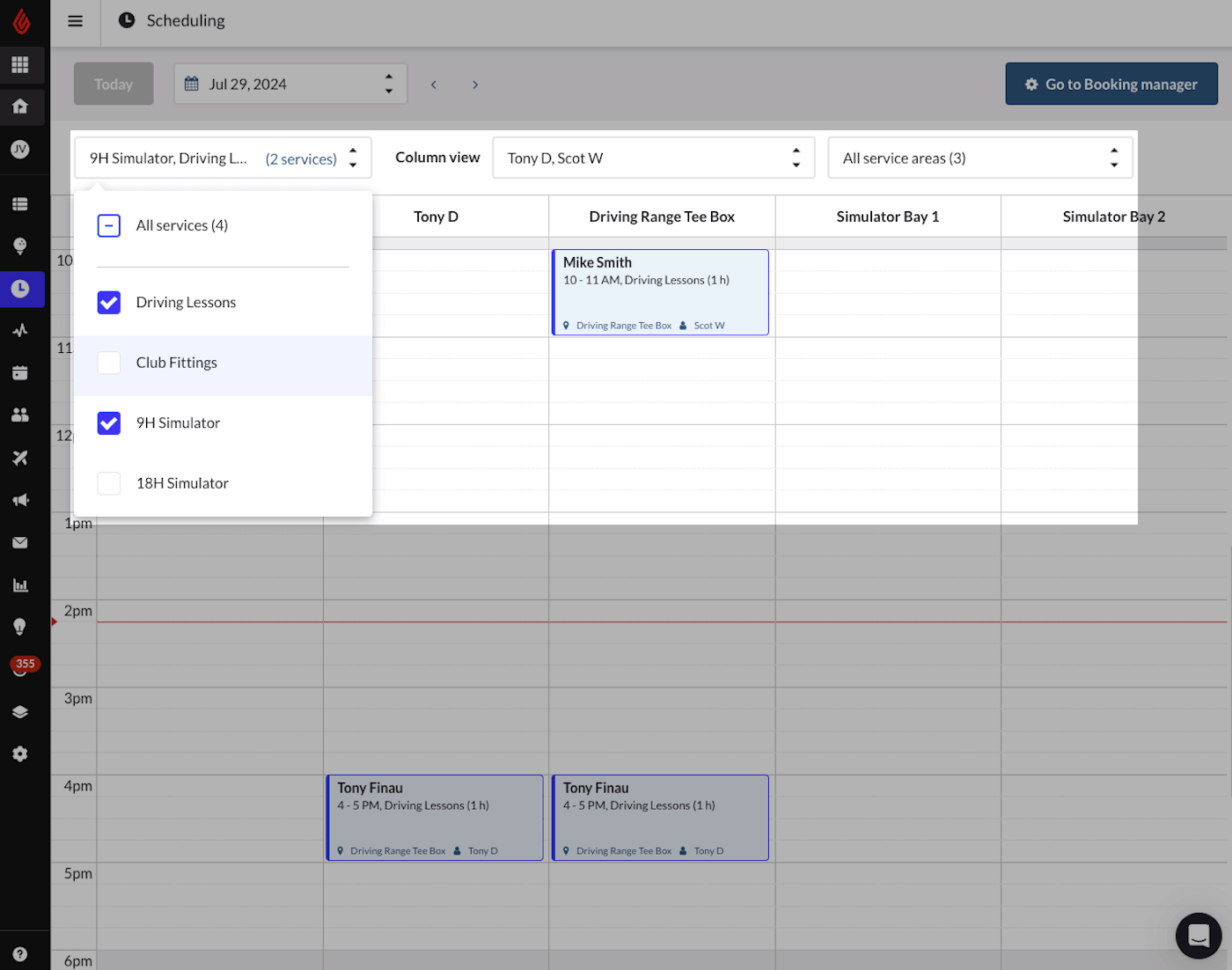
Task: Open the activity pulse icon in sidebar
Action: [x=20, y=331]
